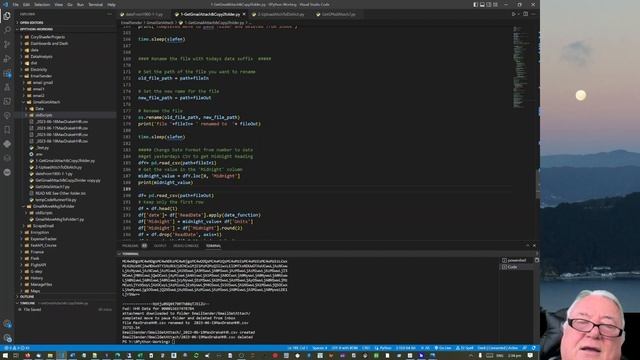Open the Terminal menu

coord(96,4)
